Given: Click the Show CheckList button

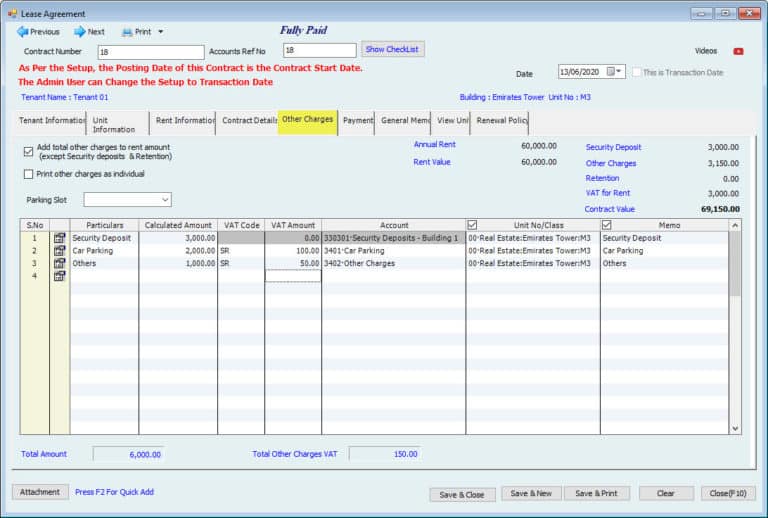Looking at the screenshot, I should pyautogui.click(x=393, y=49).
